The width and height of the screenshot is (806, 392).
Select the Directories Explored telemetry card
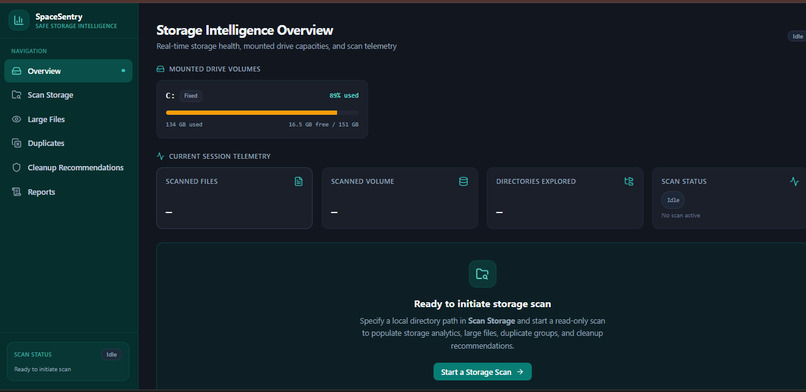[x=565, y=198]
